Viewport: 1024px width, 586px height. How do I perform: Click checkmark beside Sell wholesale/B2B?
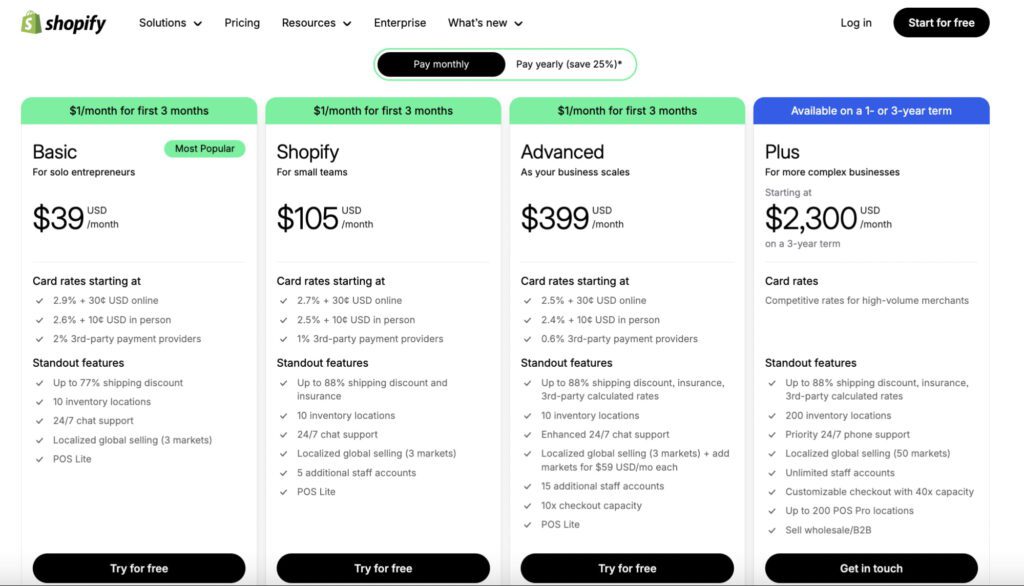click(771, 530)
